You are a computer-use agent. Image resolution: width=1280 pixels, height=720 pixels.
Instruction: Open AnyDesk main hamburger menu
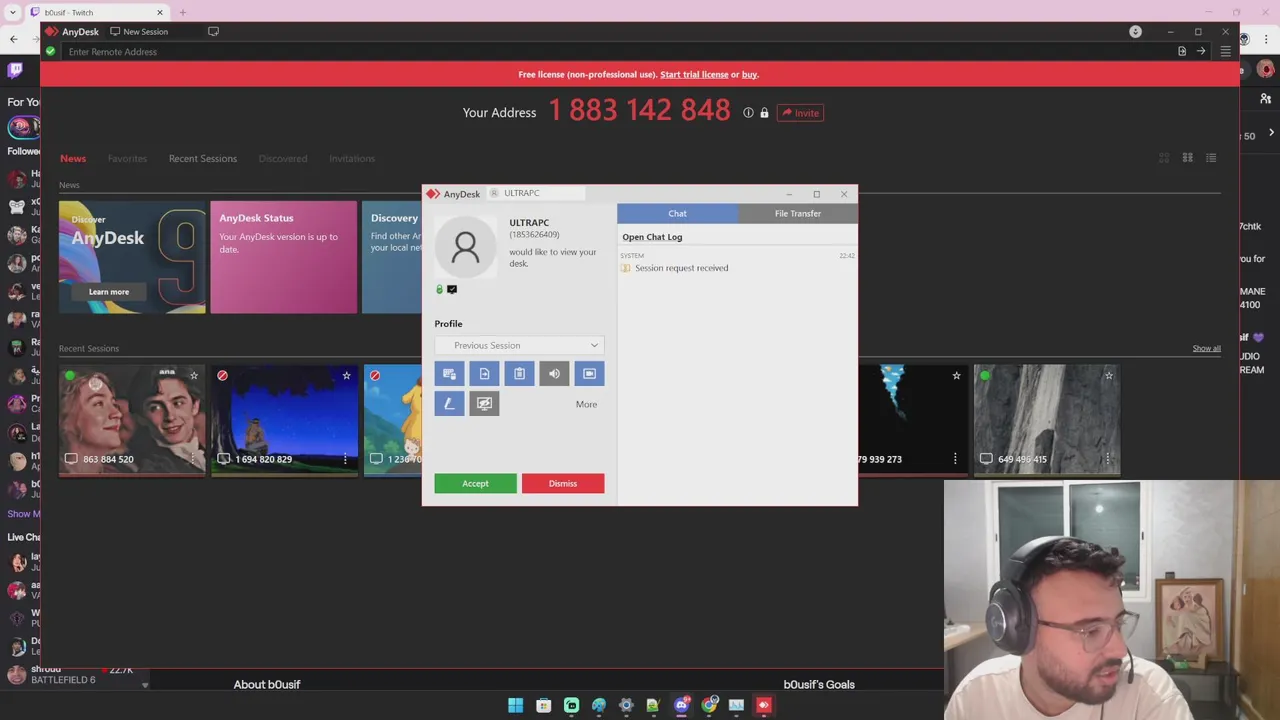[x=1225, y=51]
